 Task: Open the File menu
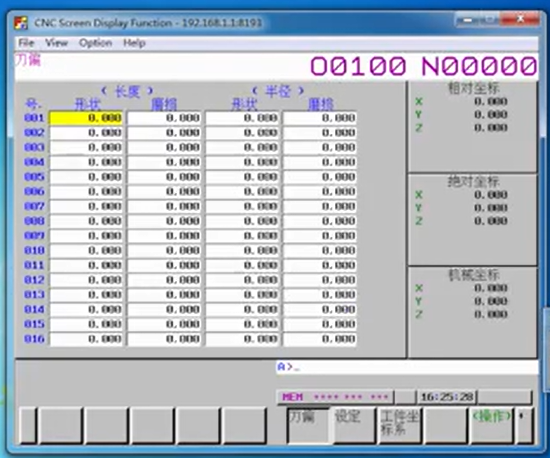(x=26, y=43)
